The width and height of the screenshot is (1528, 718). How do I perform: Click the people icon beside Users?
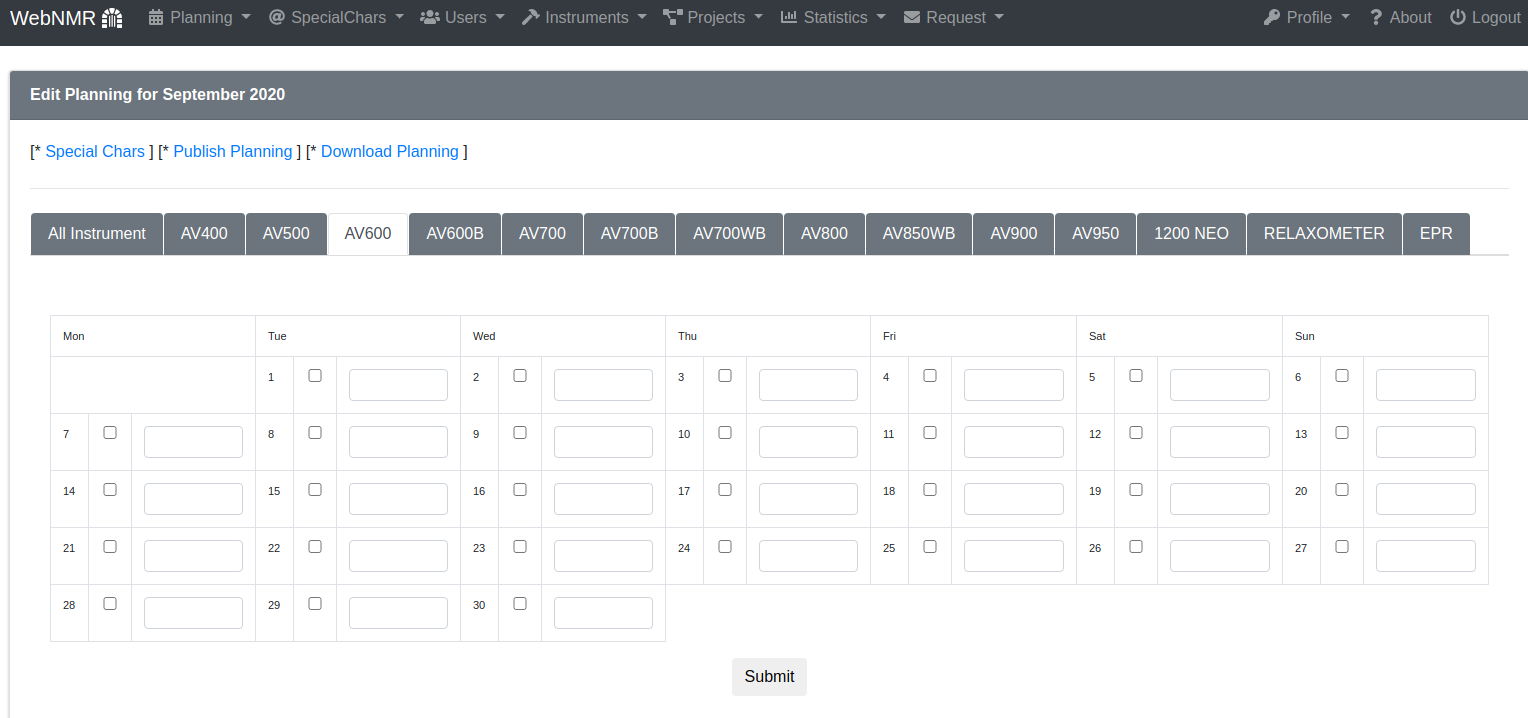(430, 17)
